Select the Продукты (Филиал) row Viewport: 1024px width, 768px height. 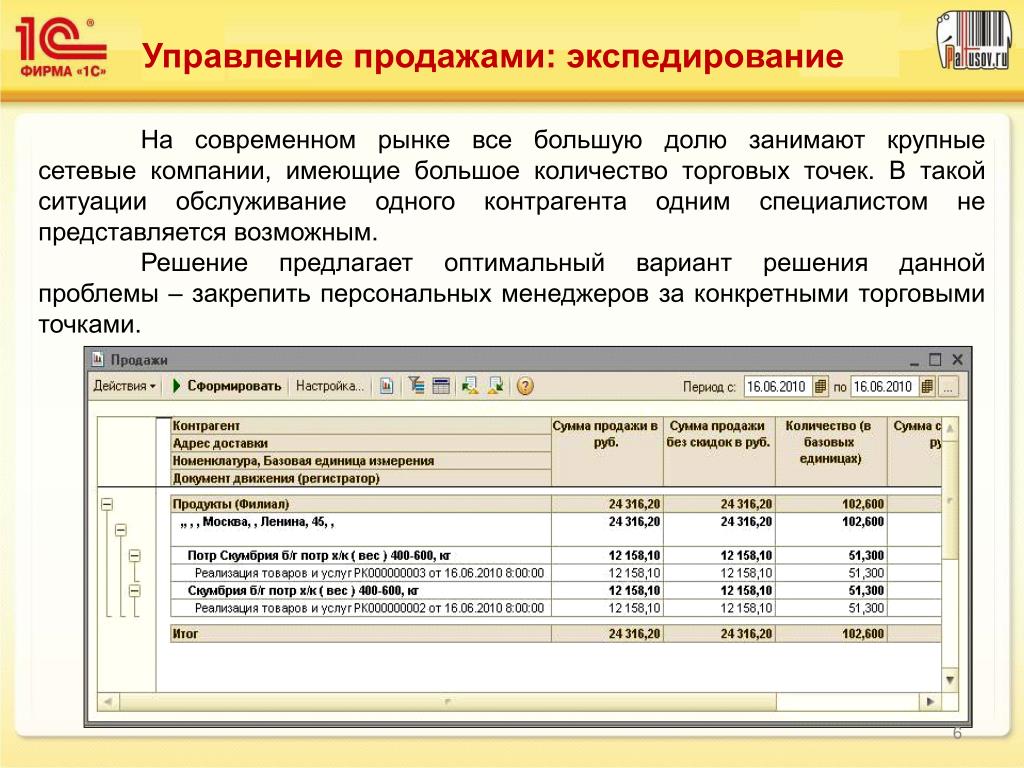tap(555, 504)
